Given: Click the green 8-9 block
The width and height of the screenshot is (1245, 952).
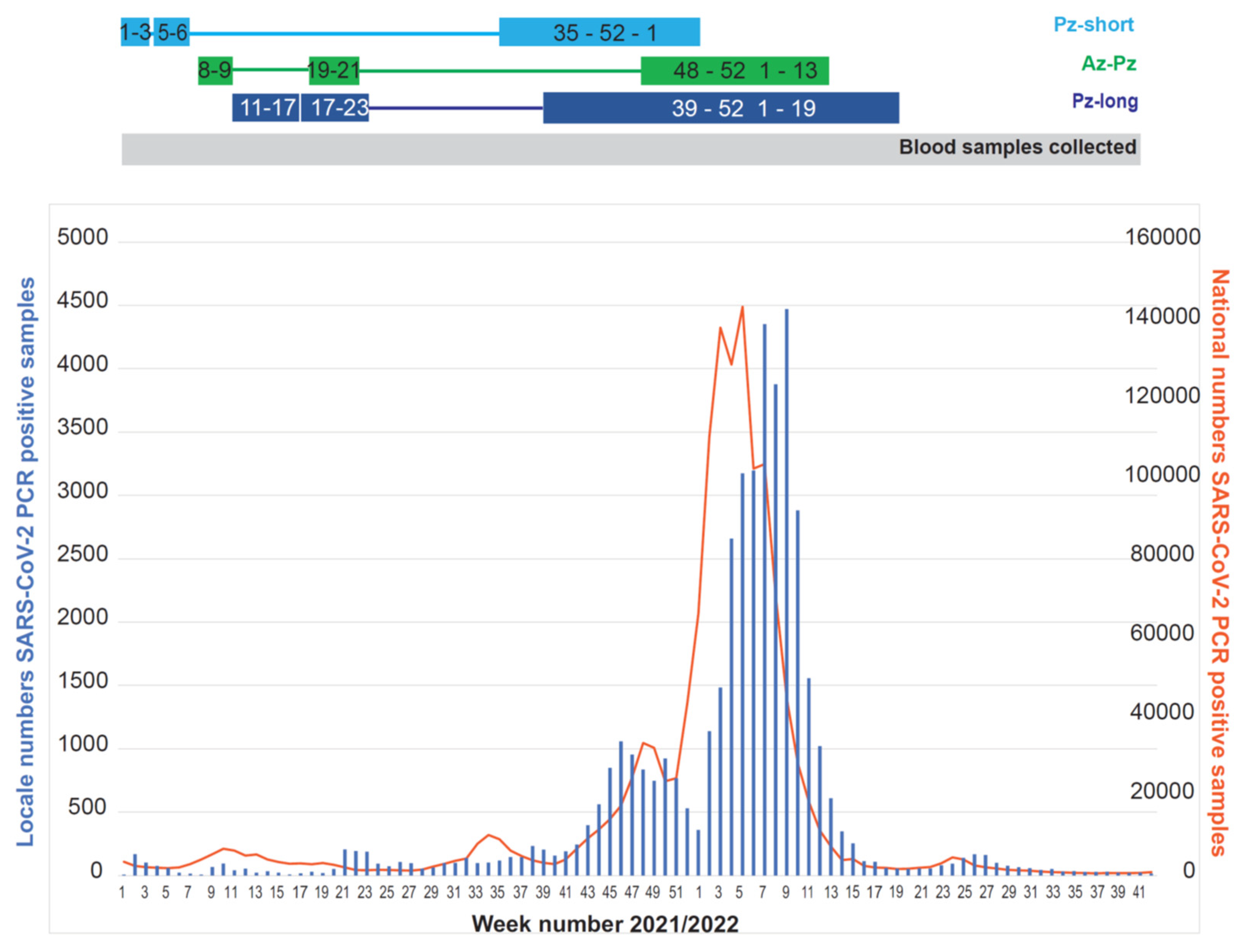Looking at the screenshot, I should (x=215, y=71).
